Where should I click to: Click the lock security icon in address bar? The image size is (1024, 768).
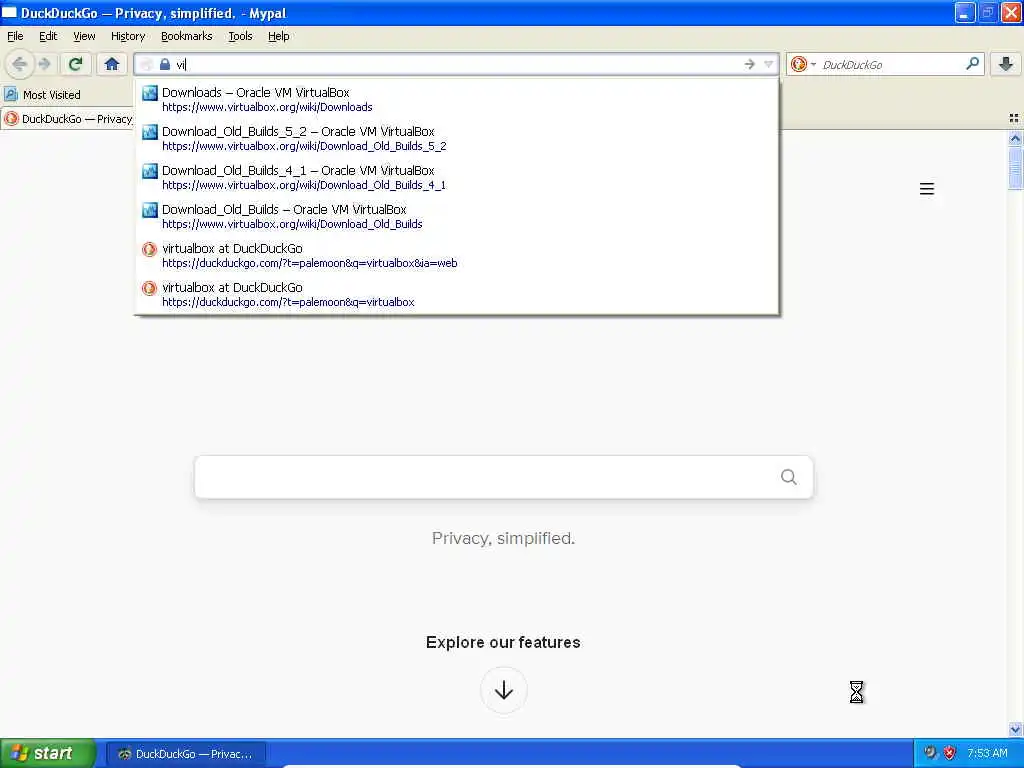[x=165, y=64]
